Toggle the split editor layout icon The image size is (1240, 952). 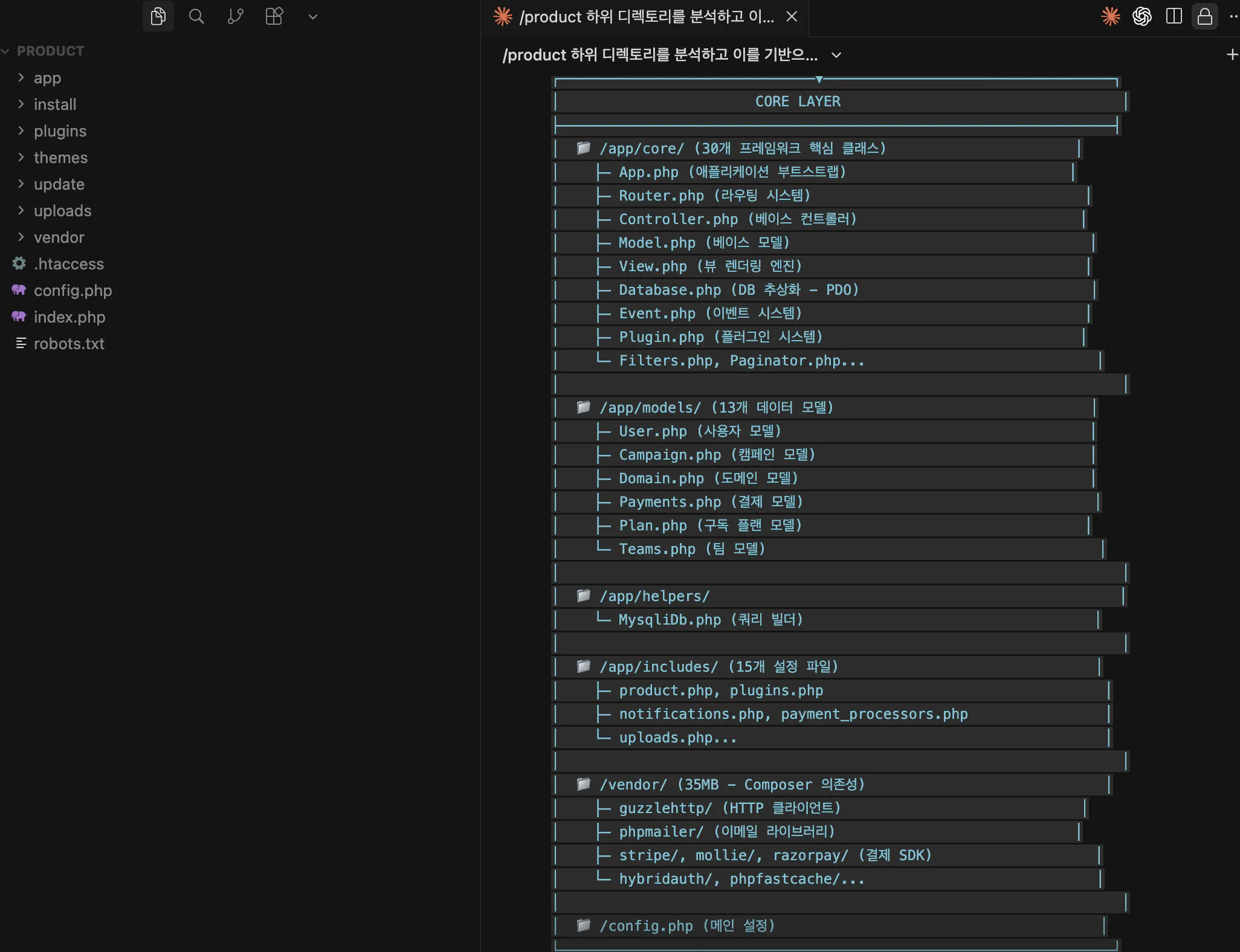1174,16
